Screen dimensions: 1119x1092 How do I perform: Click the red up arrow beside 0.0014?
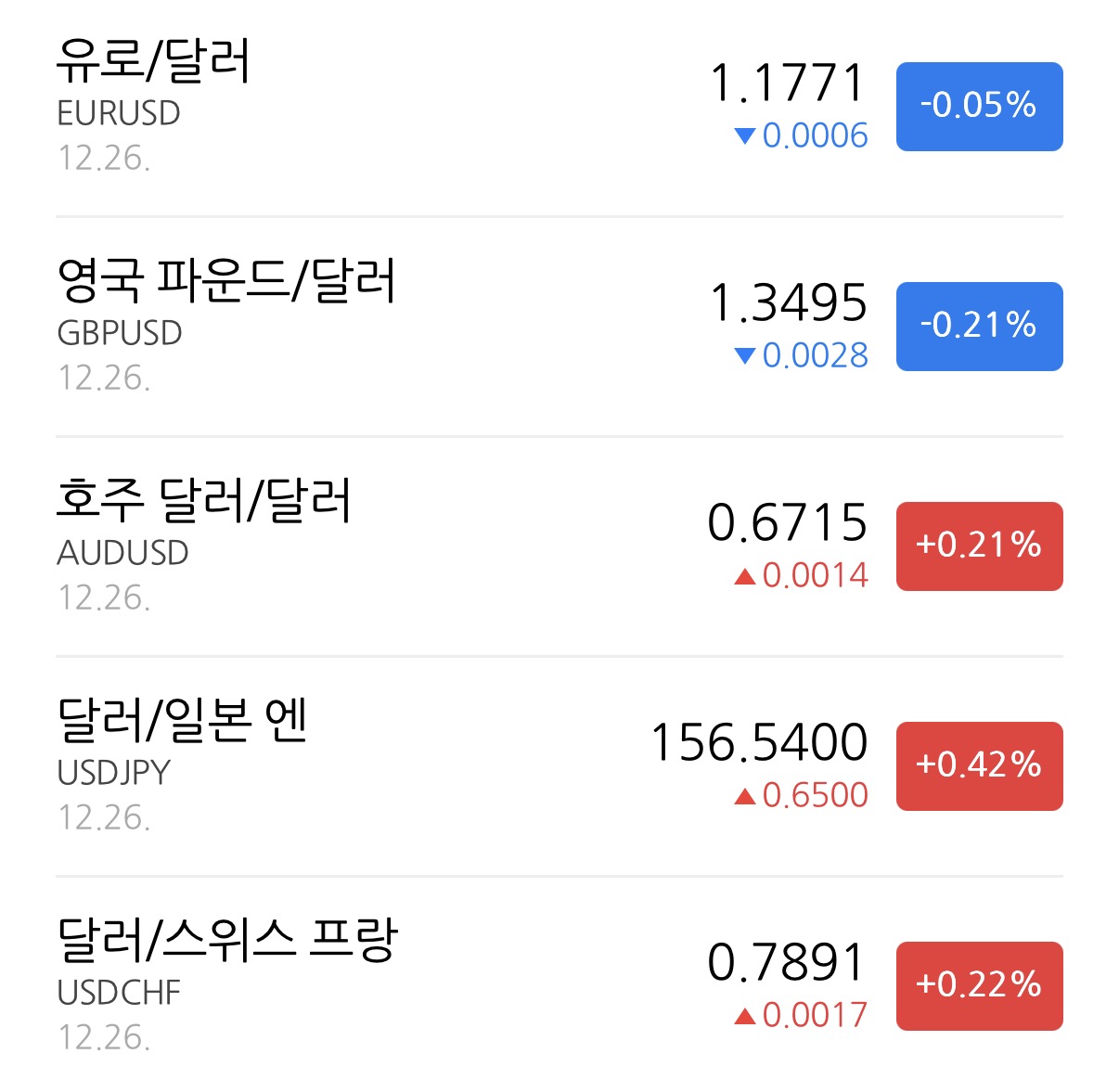(744, 576)
